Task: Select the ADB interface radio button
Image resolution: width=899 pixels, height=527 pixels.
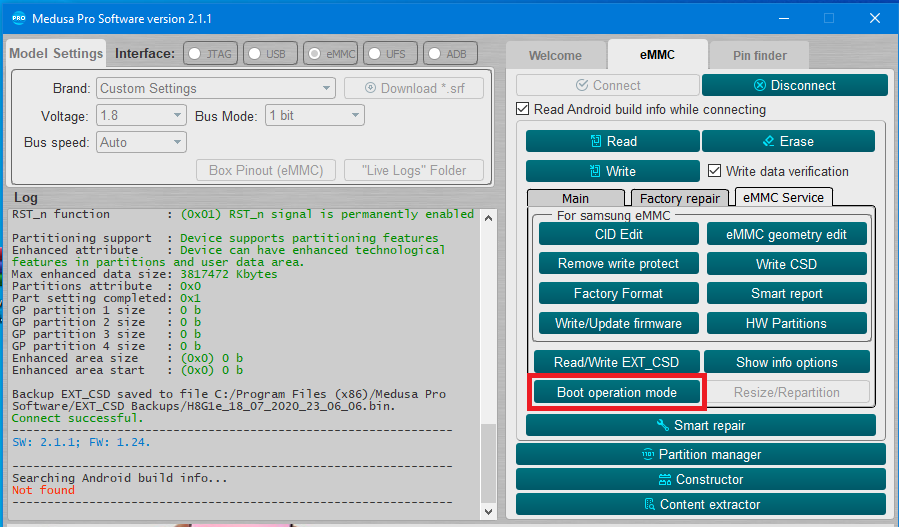Action: 435,54
